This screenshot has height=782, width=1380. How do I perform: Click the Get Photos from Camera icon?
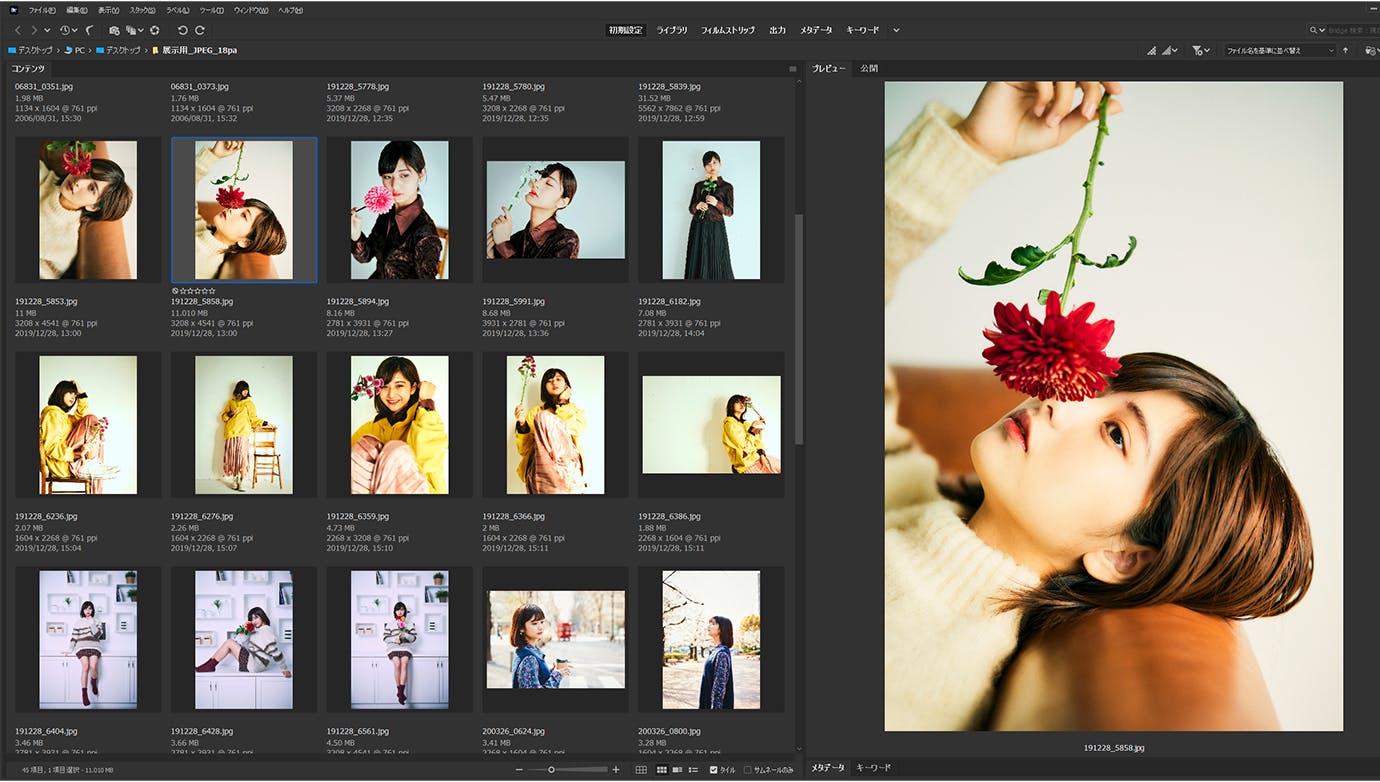[114, 31]
